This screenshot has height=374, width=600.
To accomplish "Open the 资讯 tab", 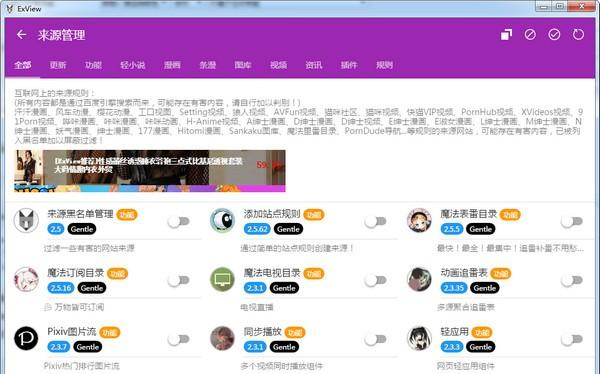I will pos(314,65).
